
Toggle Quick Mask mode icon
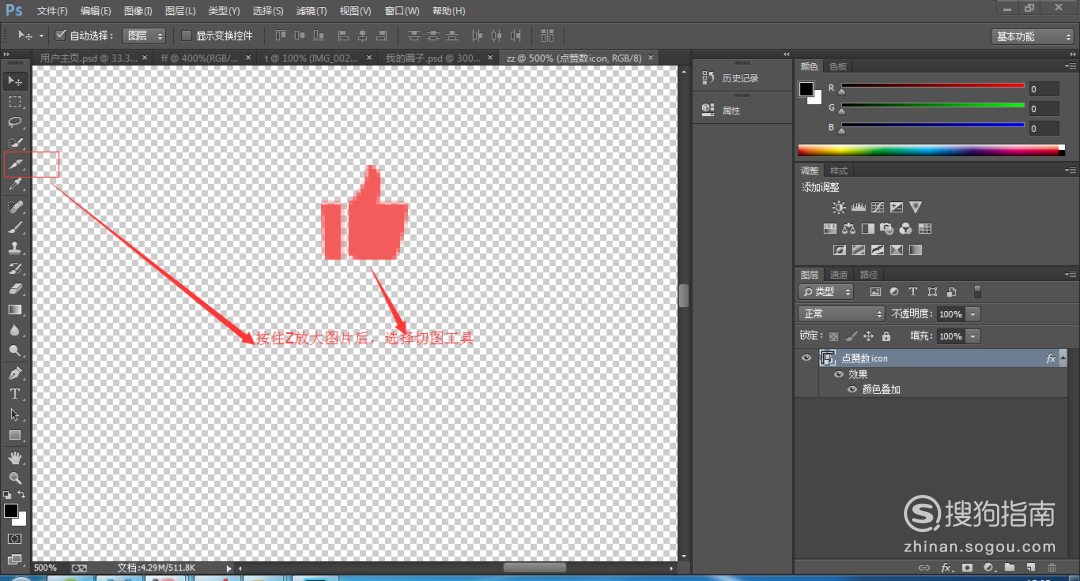15,539
